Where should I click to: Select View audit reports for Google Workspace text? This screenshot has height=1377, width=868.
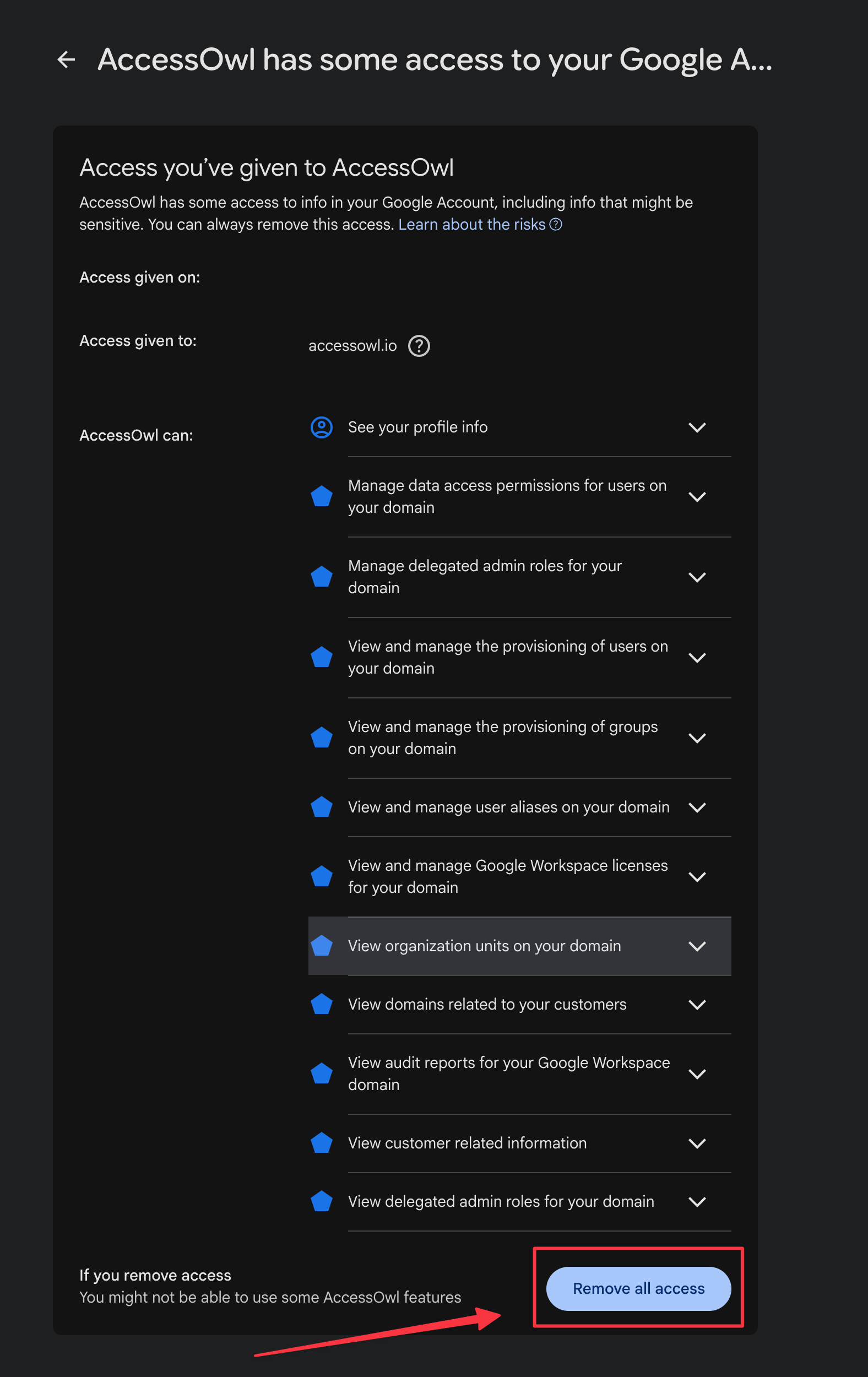(x=509, y=1074)
